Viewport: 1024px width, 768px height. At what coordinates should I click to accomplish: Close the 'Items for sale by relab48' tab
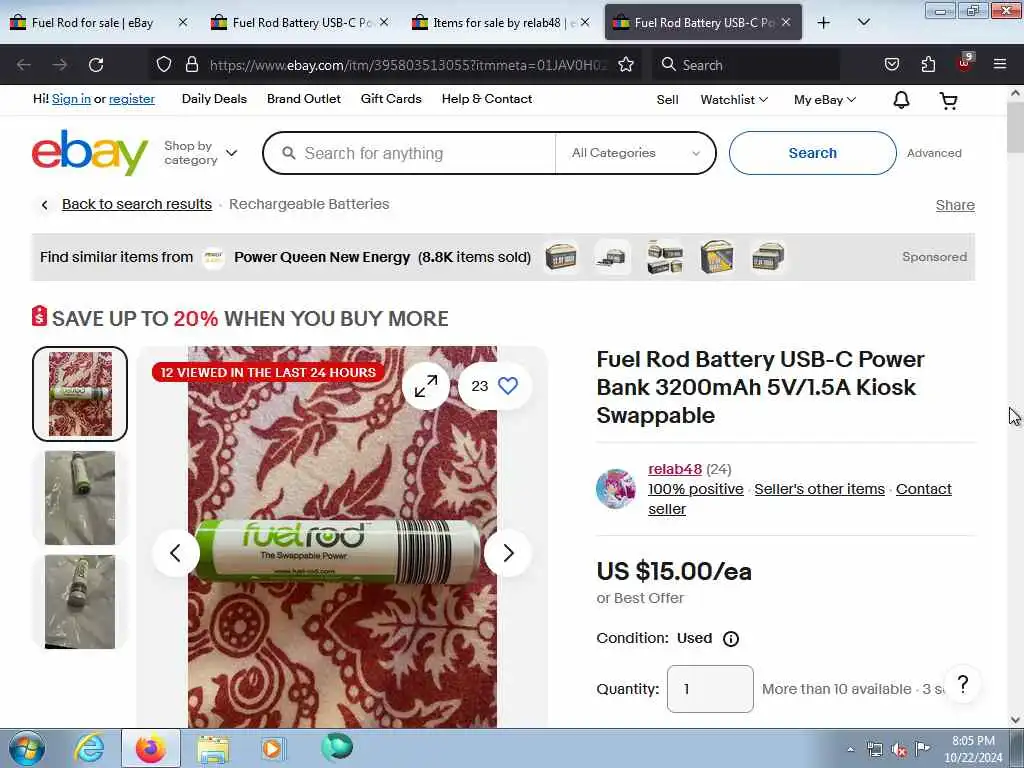click(x=585, y=22)
